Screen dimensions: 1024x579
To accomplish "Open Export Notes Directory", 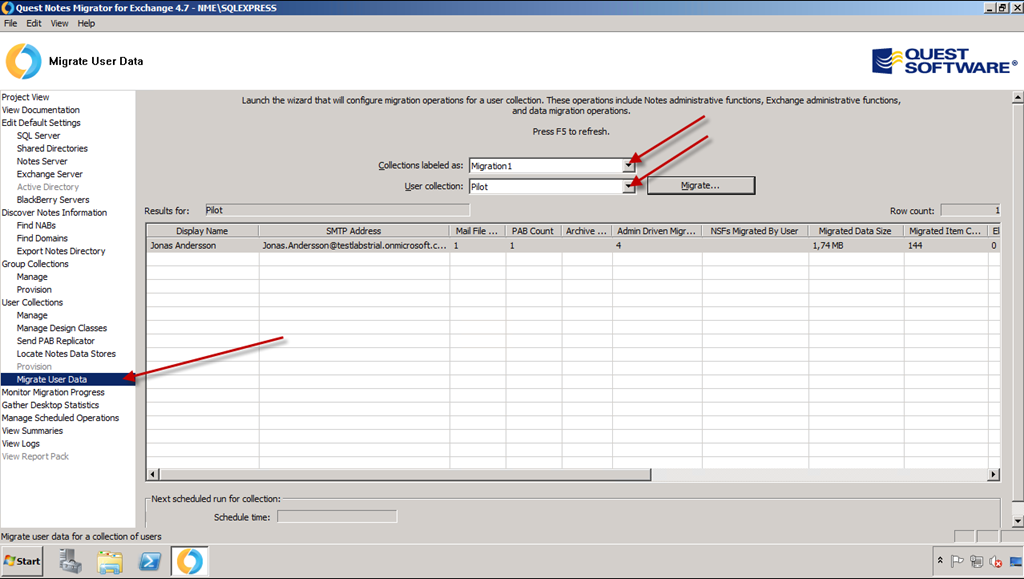I will pos(61,251).
